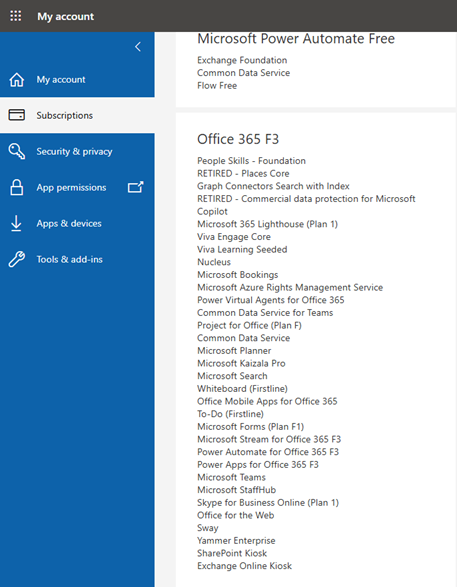Click Exchange Foundation under Power Automate Free

(242, 60)
